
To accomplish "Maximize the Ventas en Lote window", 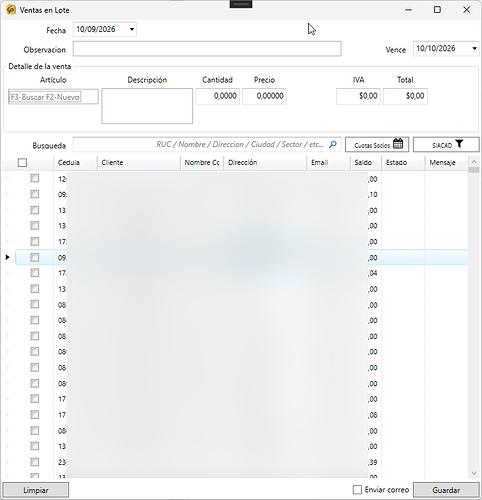I will point(437,10).
